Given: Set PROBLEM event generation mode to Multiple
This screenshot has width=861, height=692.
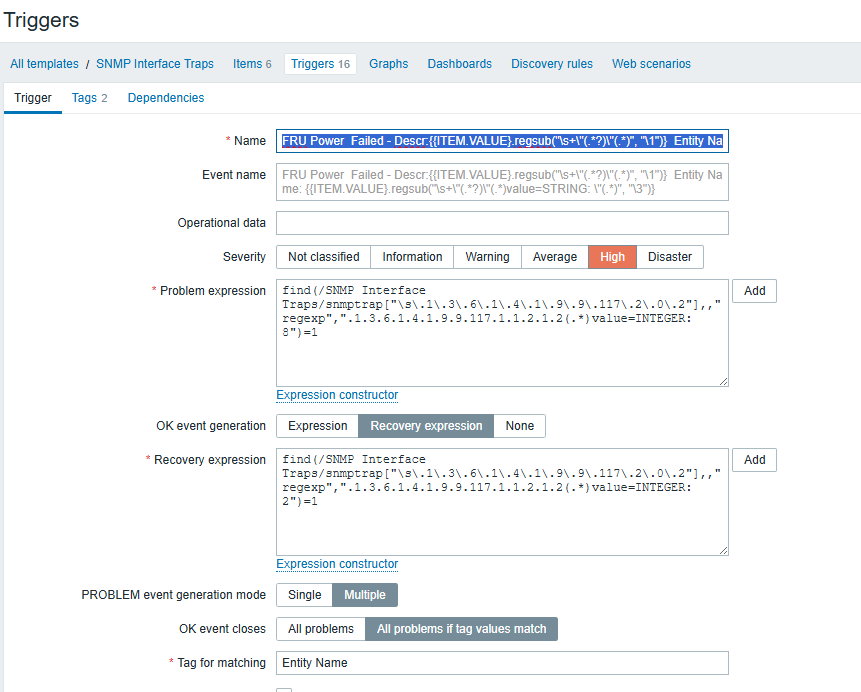Looking at the screenshot, I should click(365, 595).
